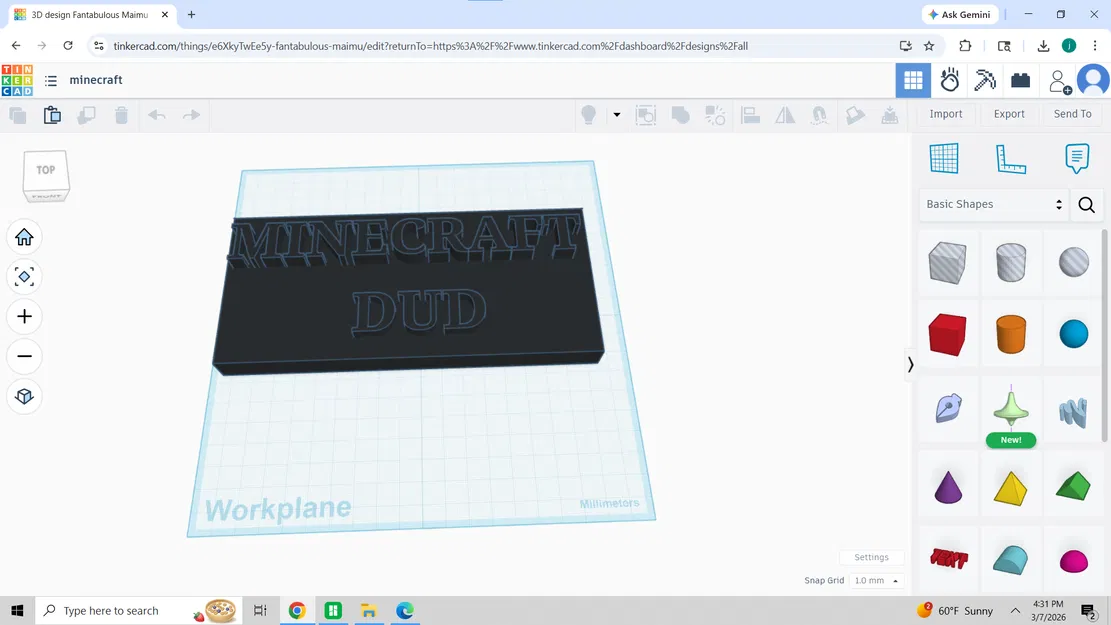Click the Send To button
This screenshot has height=625, width=1111.
pyautogui.click(x=1072, y=114)
